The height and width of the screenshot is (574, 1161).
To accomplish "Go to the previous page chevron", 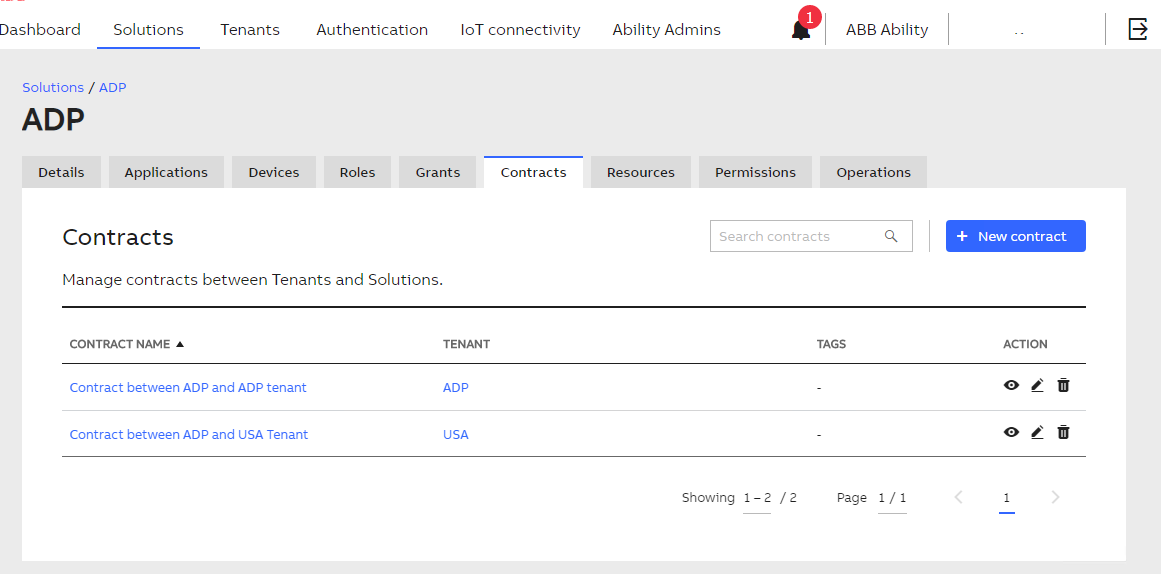I will pos(958,497).
